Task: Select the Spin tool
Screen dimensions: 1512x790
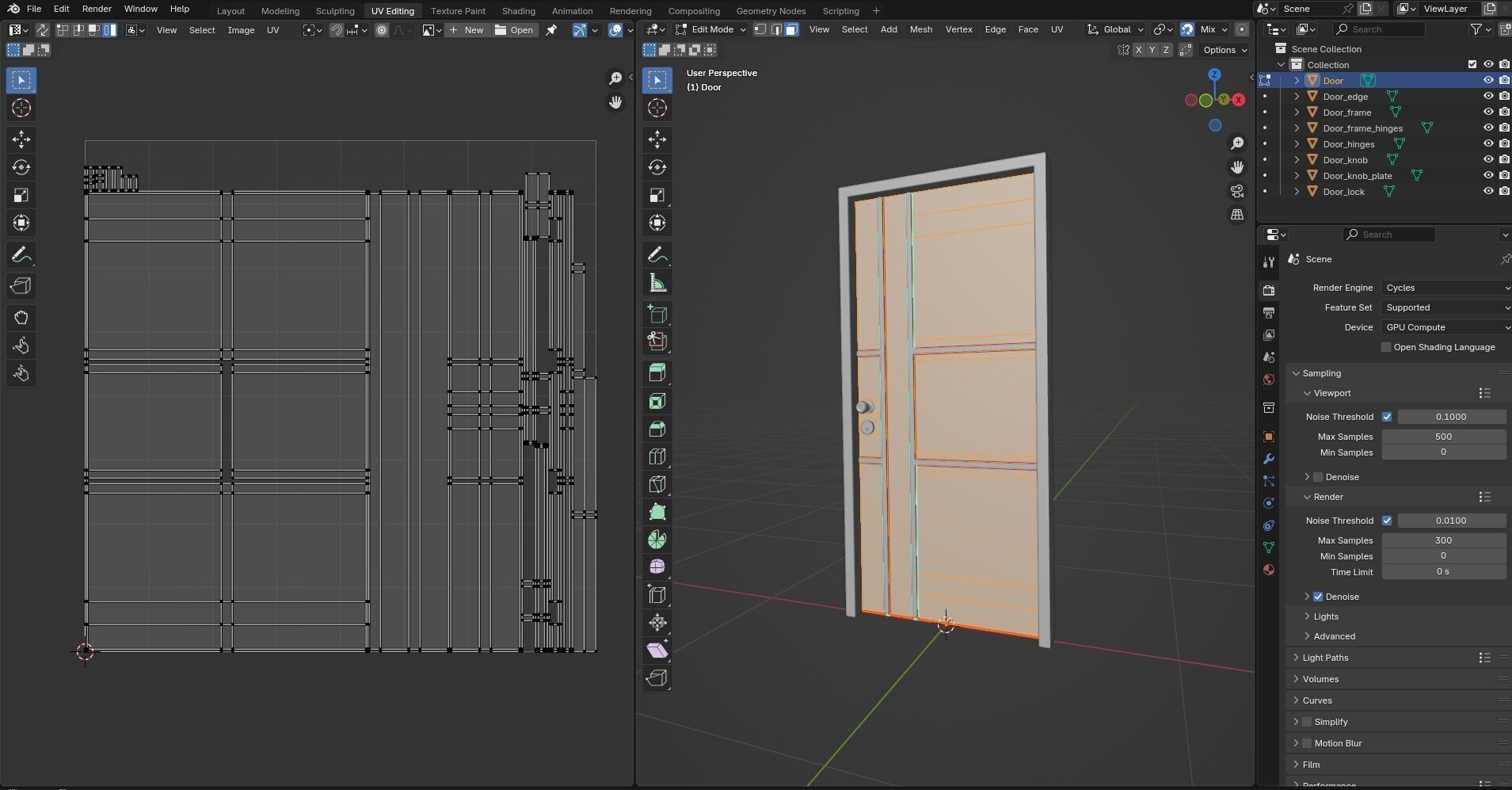Action: pyautogui.click(x=657, y=540)
